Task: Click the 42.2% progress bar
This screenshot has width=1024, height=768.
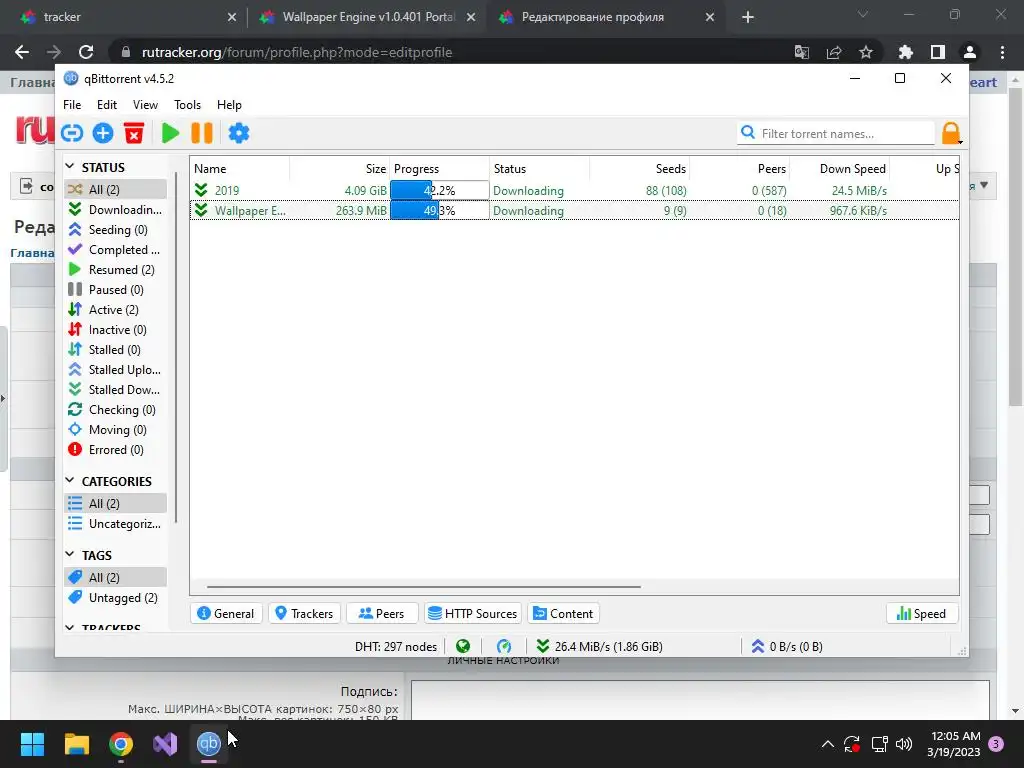Action: tap(440, 190)
